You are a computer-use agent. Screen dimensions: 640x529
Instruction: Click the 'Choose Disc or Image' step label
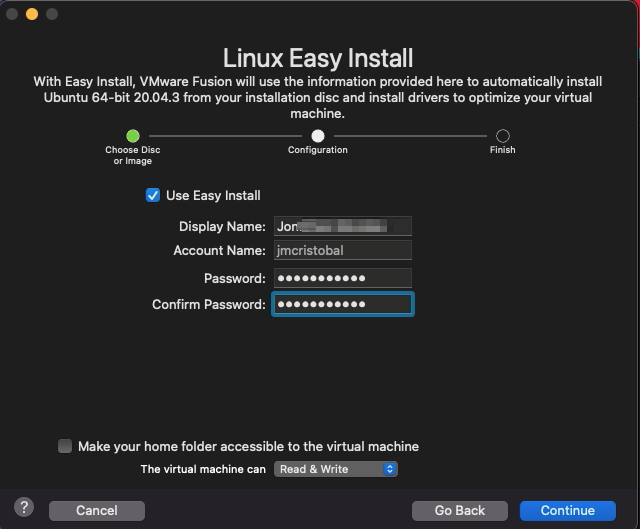(x=133, y=155)
